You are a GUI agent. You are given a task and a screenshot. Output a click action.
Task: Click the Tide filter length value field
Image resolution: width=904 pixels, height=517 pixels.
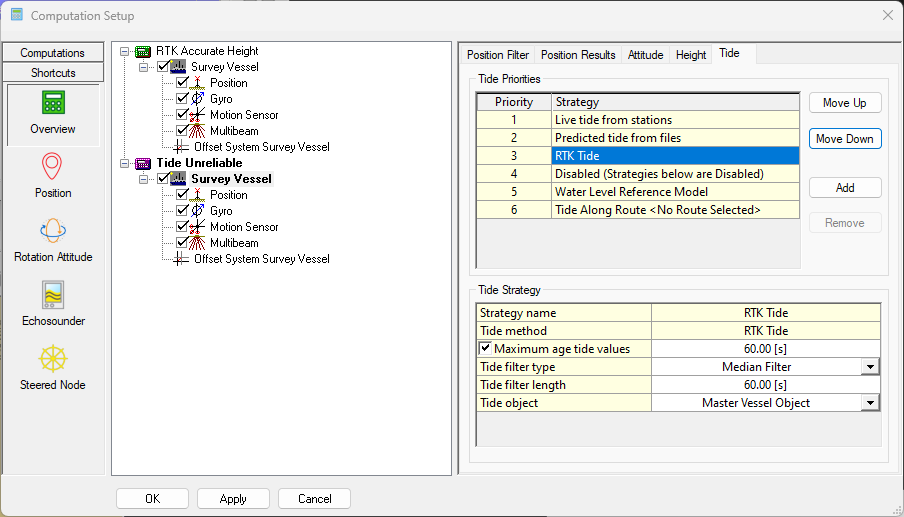pos(765,385)
